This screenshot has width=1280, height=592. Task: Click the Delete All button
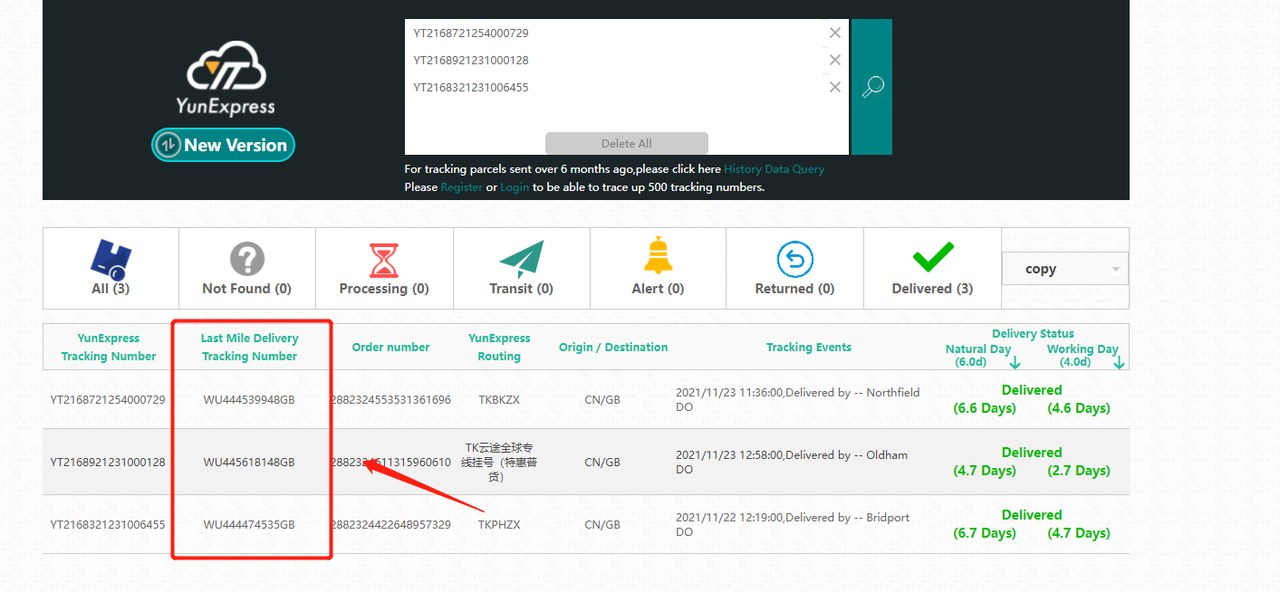point(626,143)
